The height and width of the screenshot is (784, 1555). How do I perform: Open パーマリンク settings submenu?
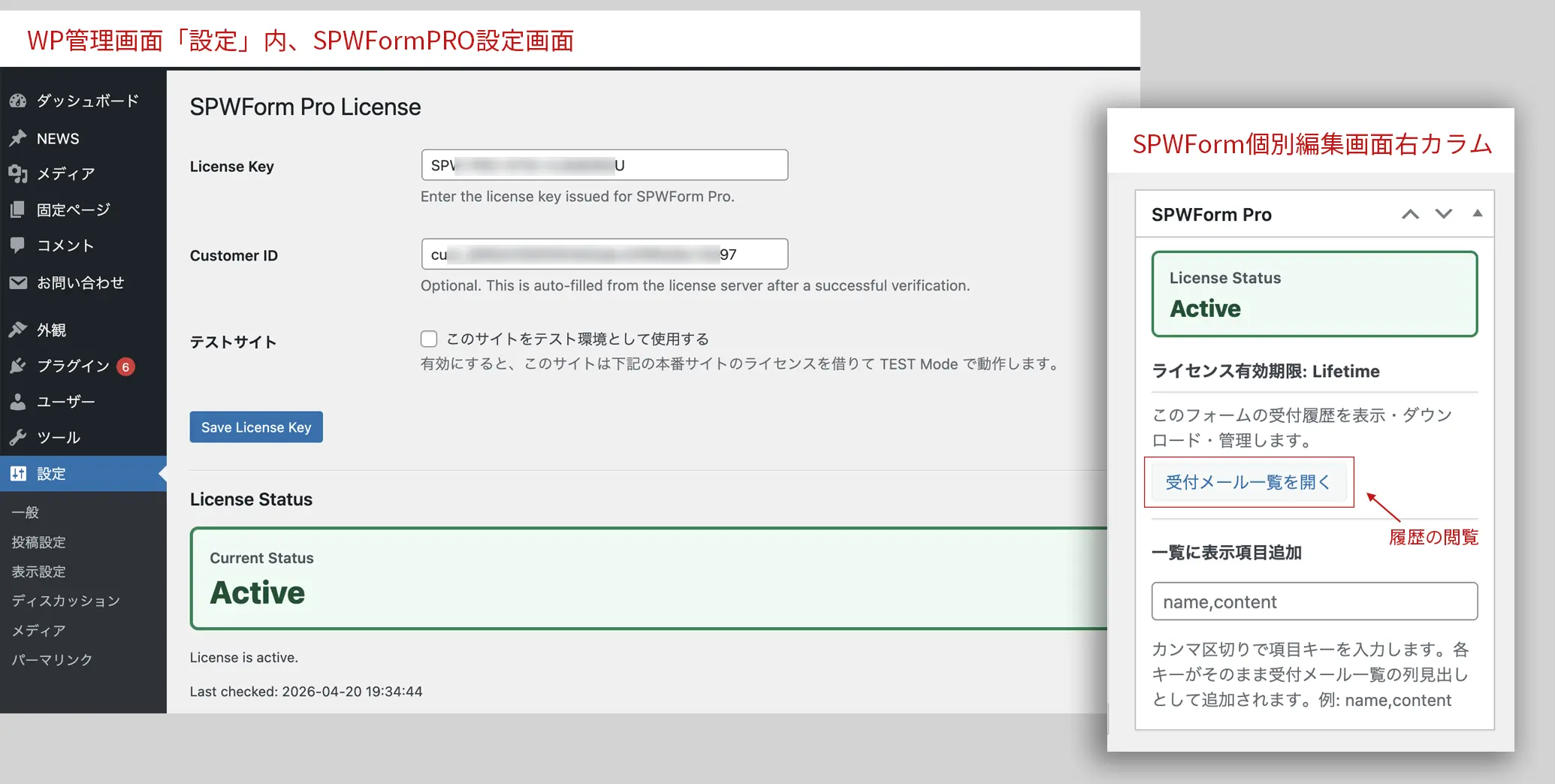tap(53, 659)
